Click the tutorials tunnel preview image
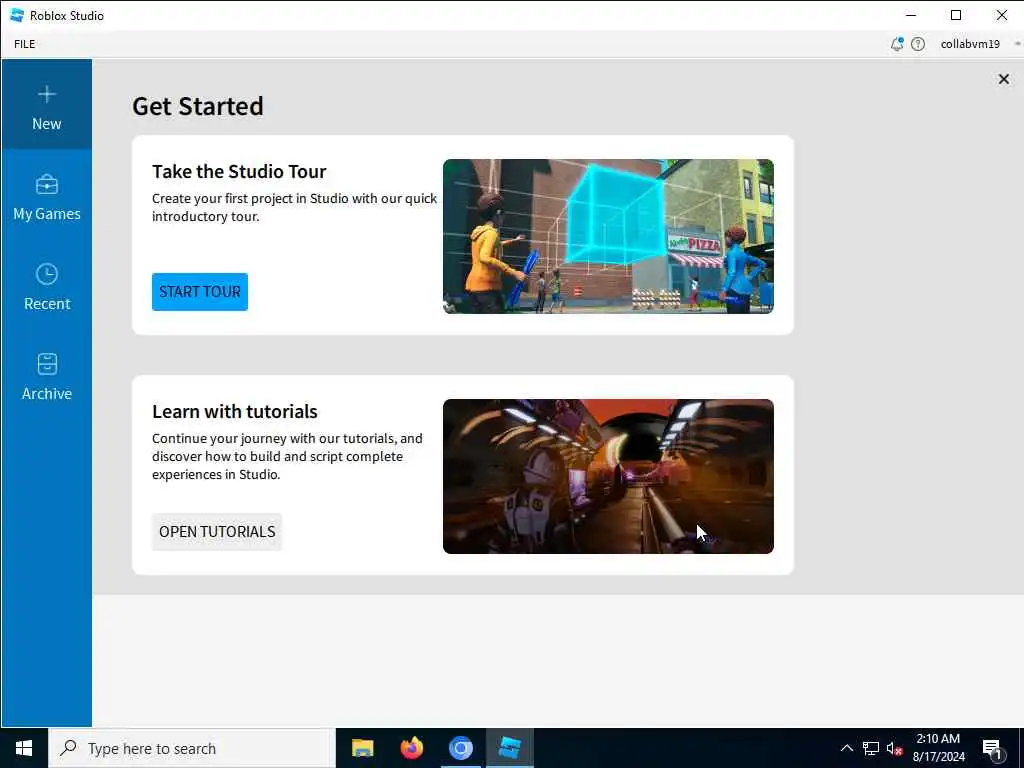1024x768 pixels. coord(608,476)
